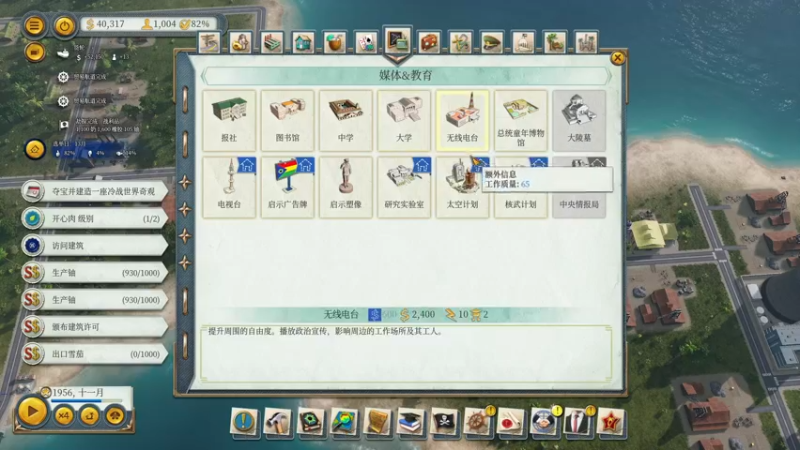Select the 启示广告牌 billboard building
Image resolution: width=800 pixels, height=450 pixels.
point(287,187)
